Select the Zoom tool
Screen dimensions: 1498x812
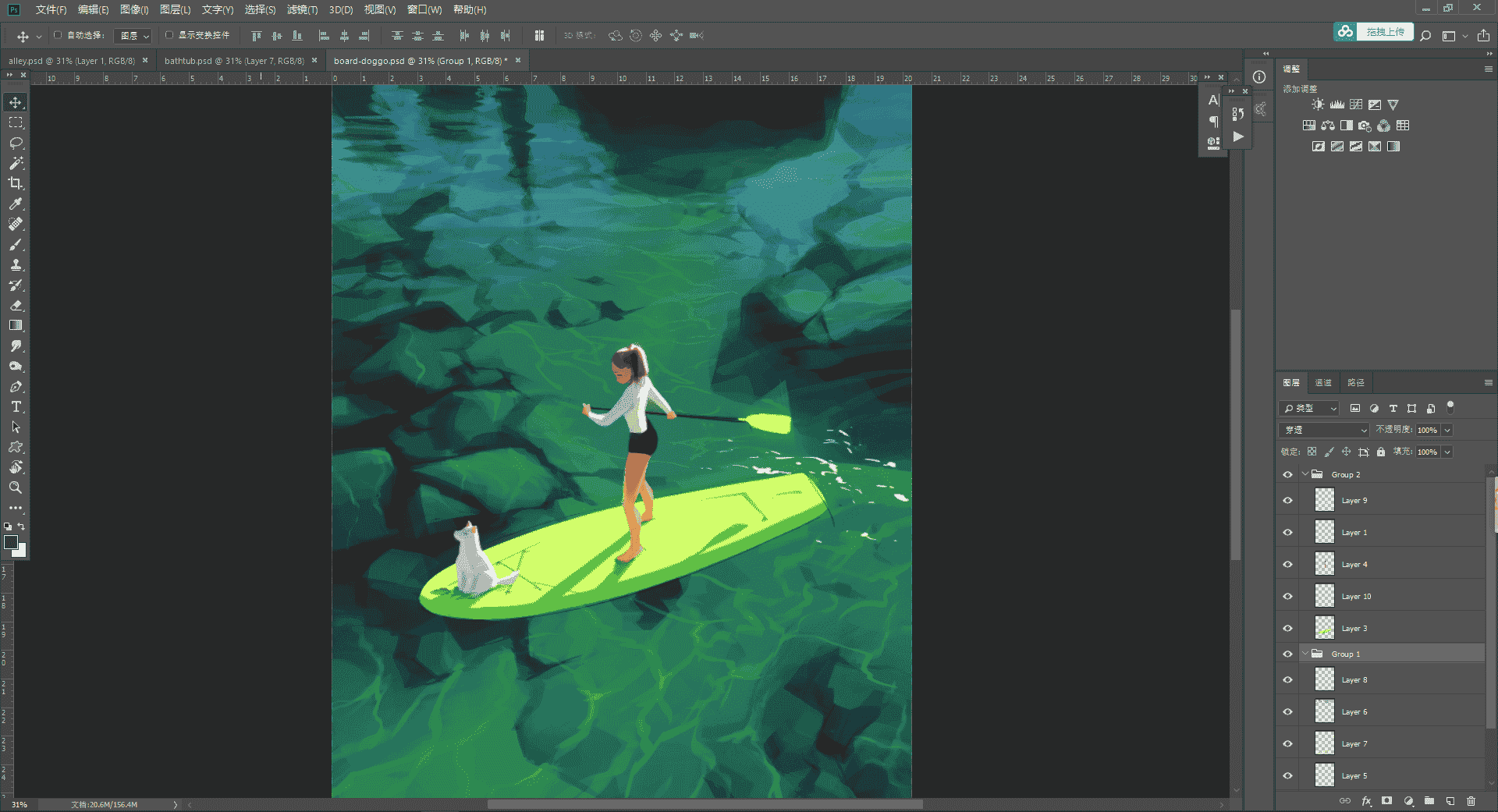tap(16, 488)
